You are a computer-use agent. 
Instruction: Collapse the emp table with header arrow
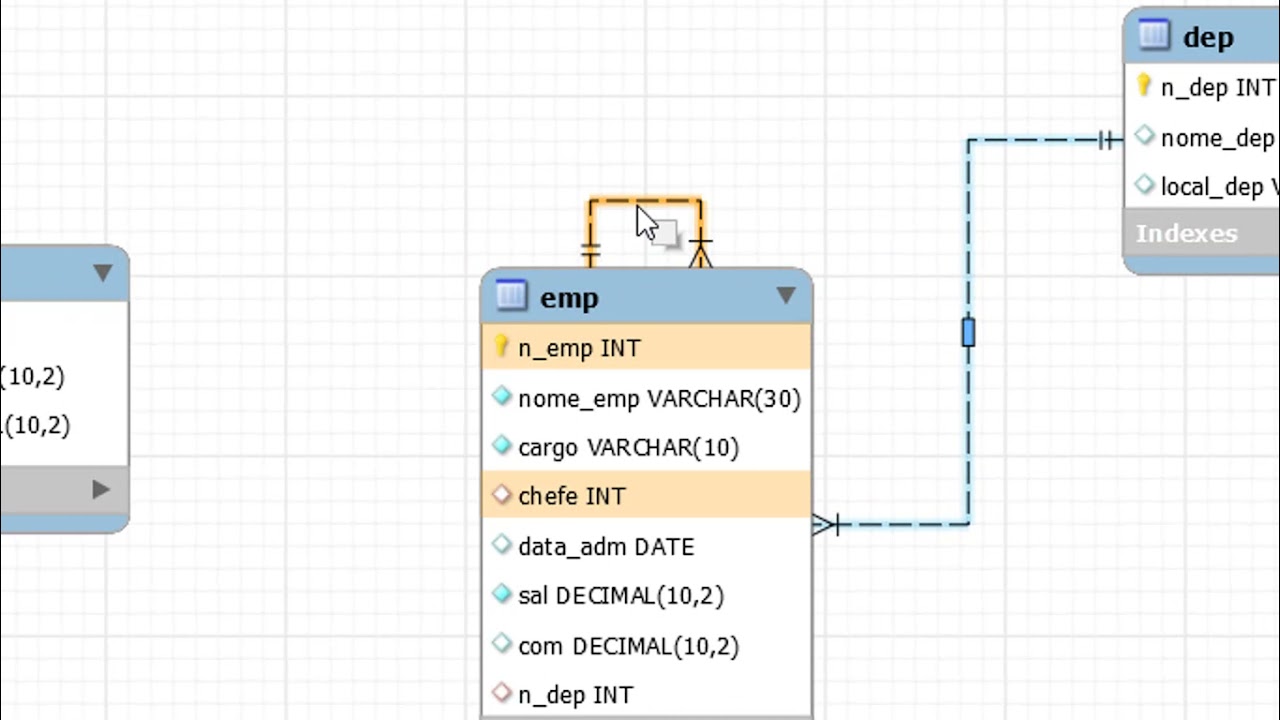(786, 296)
